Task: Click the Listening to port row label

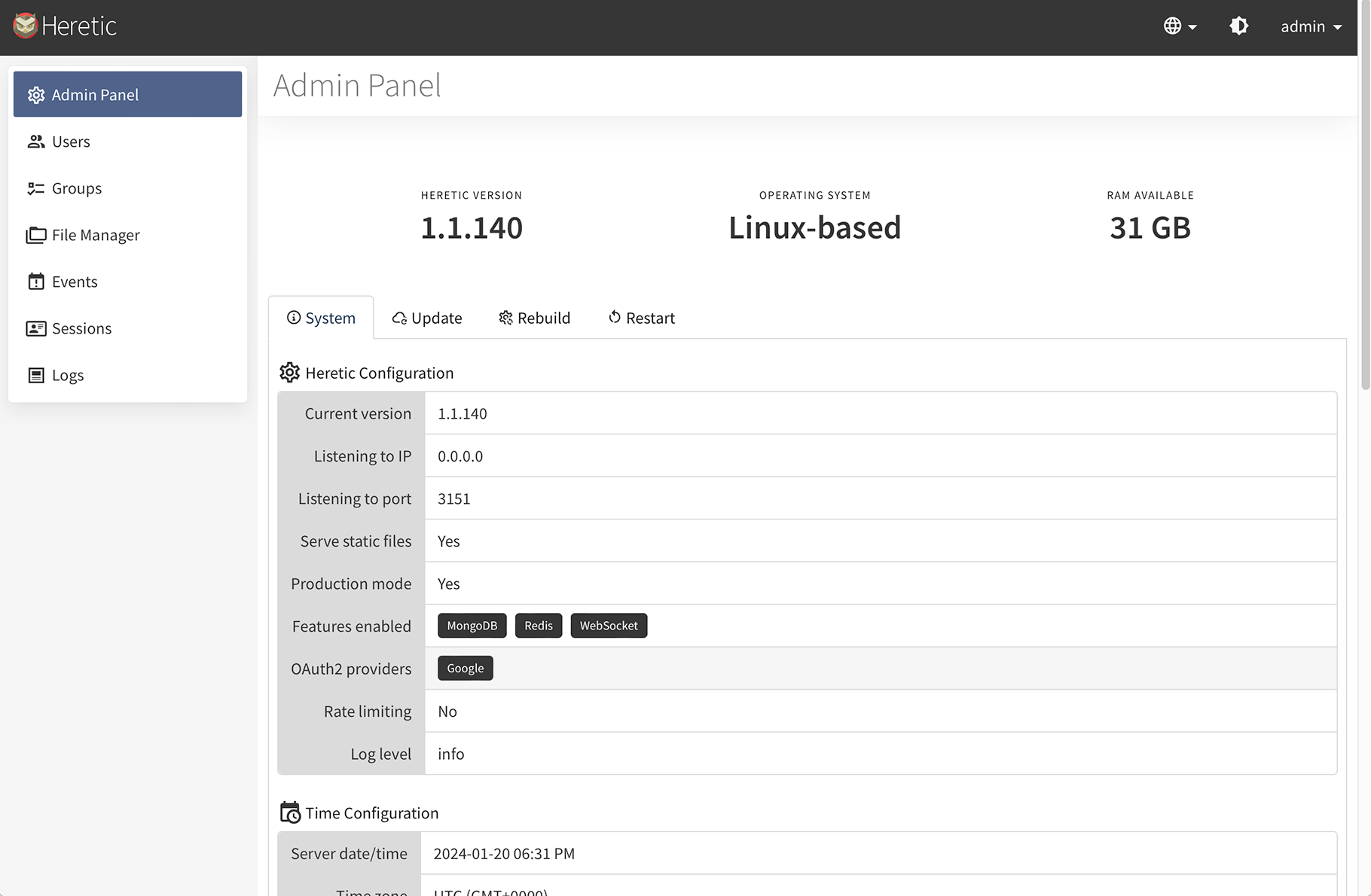Action: pos(355,498)
